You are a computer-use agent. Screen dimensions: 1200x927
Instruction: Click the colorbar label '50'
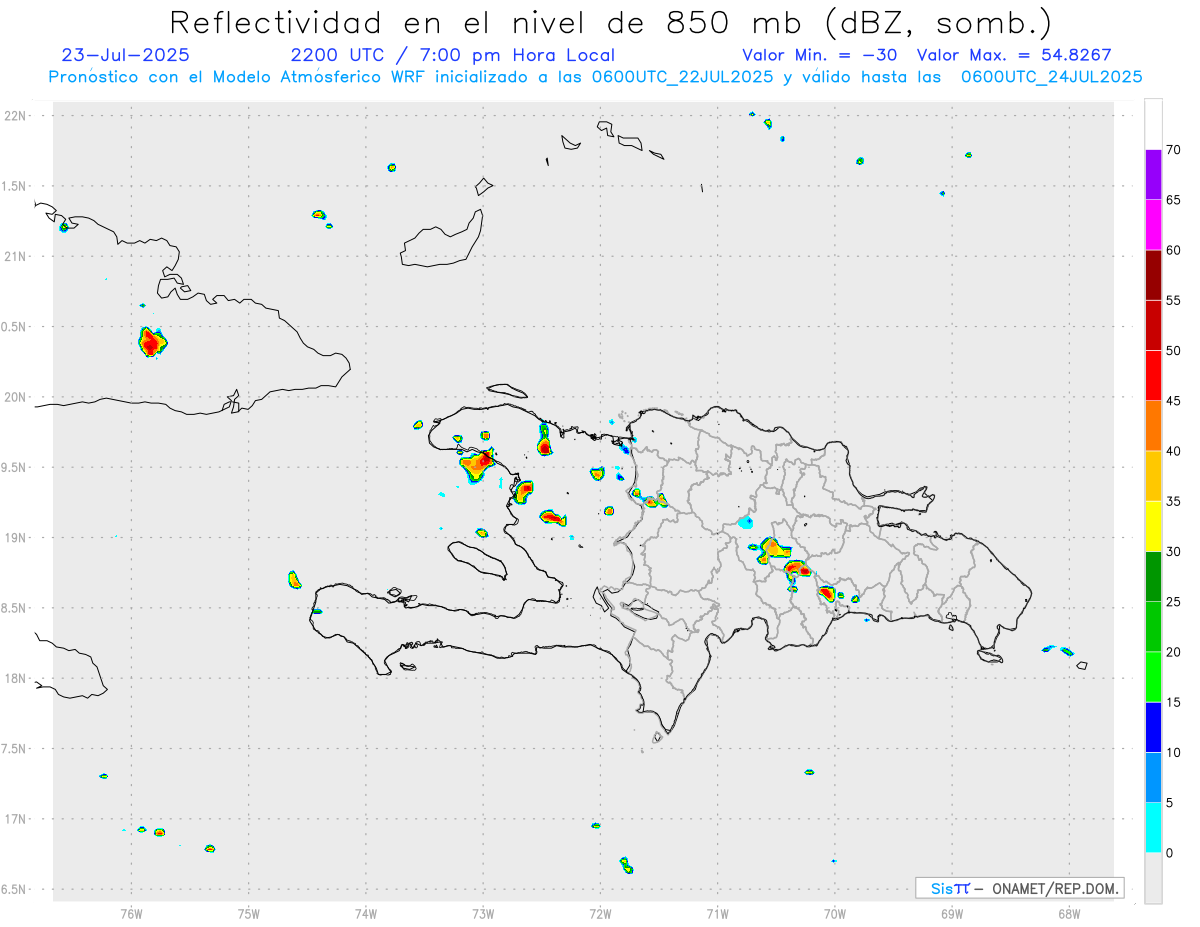(x=1174, y=351)
